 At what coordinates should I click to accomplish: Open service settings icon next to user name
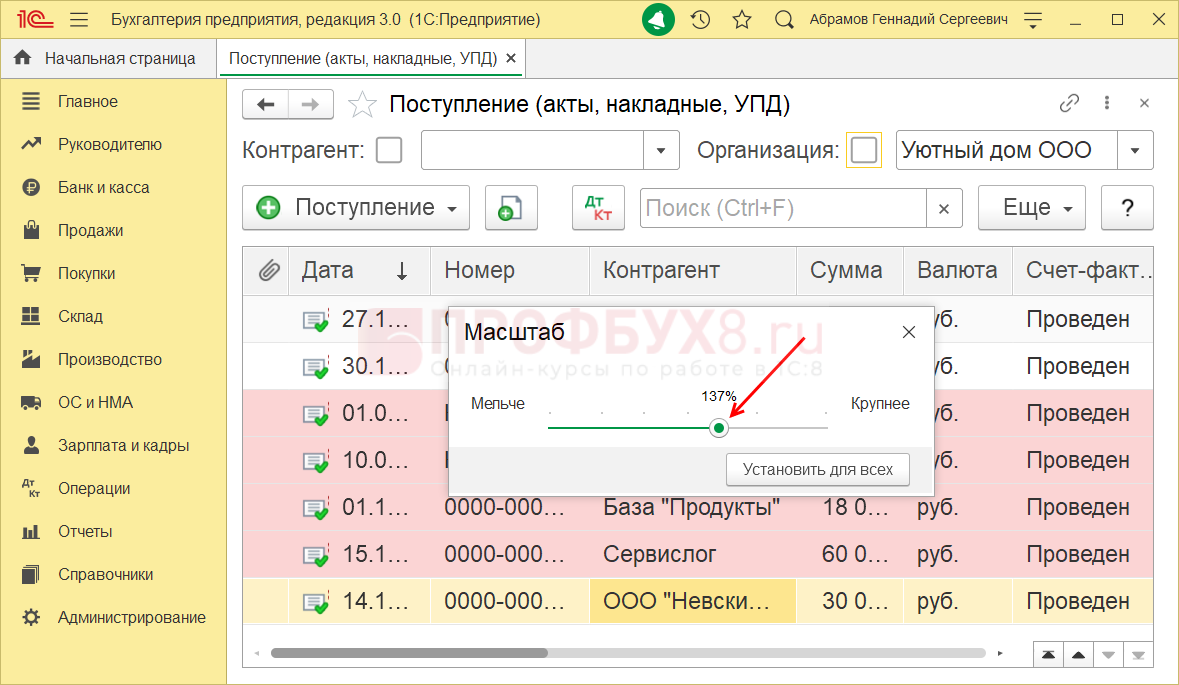pyautogui.click(x=1033, y=20)
